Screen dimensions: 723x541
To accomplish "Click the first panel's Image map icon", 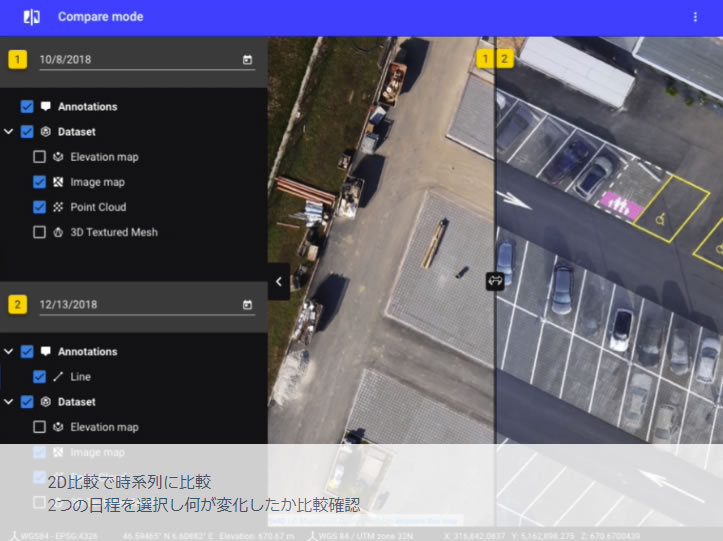I will [58, 182].
